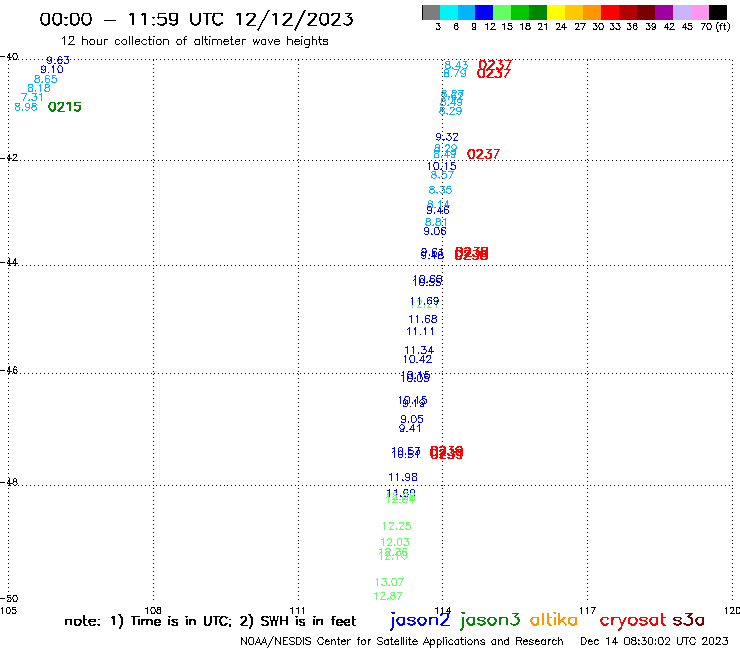Pick the yellow swatch in the color scale
The height and width of the screenshot is (650, 740).
coord(556,12)
